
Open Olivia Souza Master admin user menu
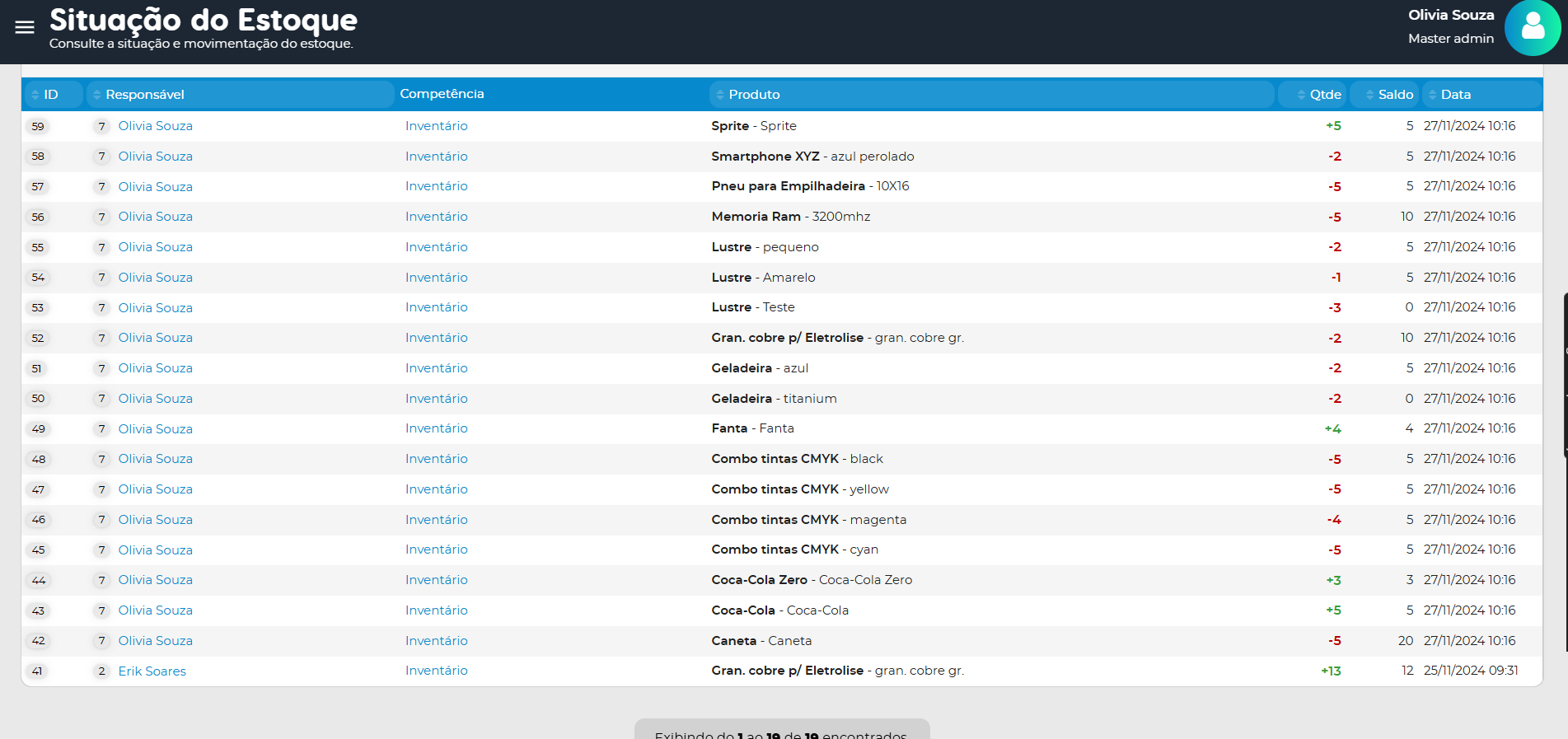1450,26
